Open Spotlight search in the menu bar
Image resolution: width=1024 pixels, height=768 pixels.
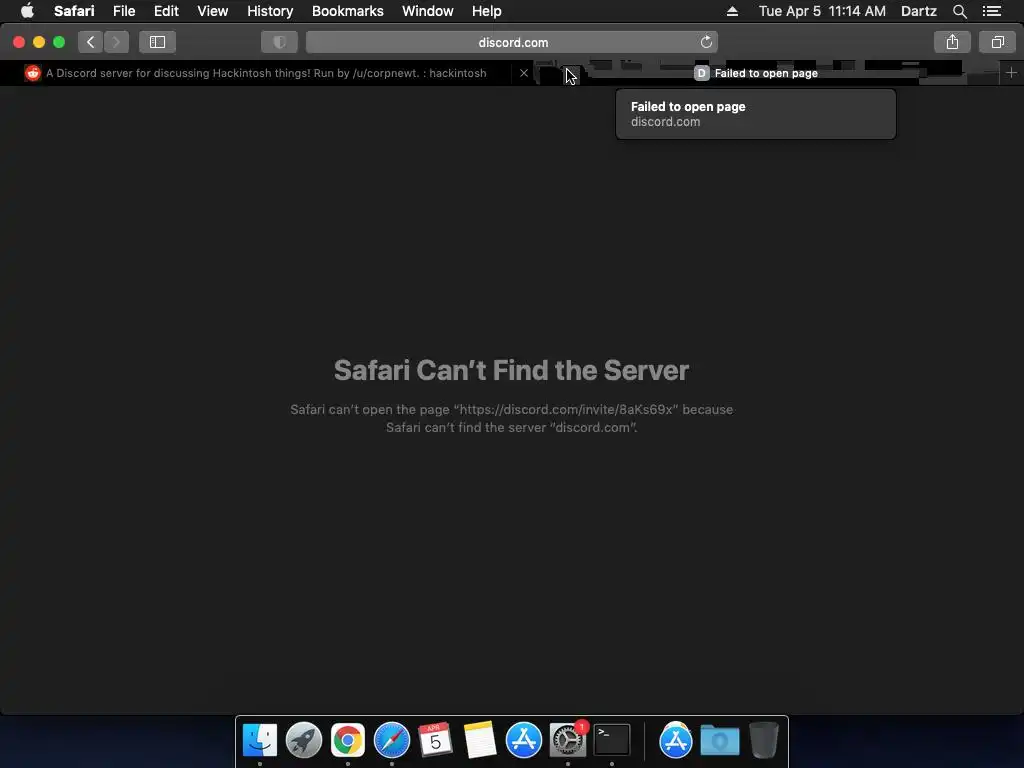click(959, 11)
